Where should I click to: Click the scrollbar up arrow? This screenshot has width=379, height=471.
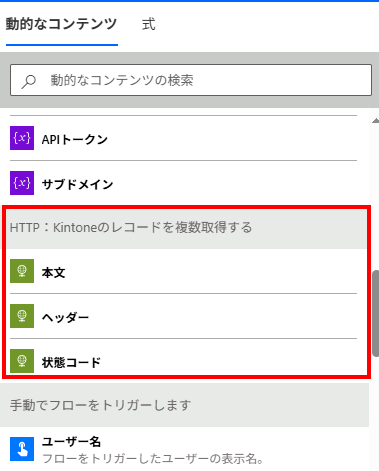[x=375, y=121]
